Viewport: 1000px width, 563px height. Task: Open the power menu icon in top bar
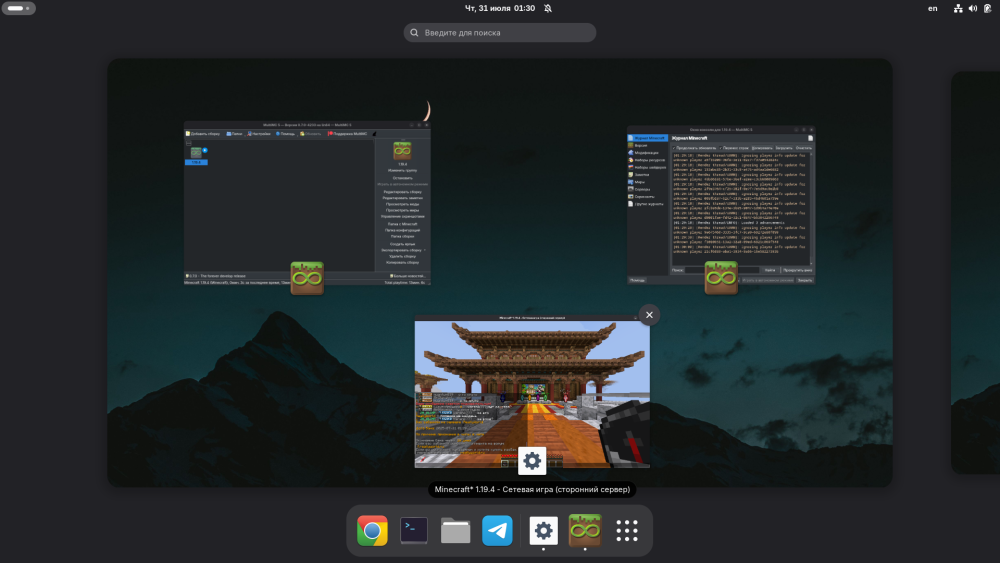click(x=987, y=8)
